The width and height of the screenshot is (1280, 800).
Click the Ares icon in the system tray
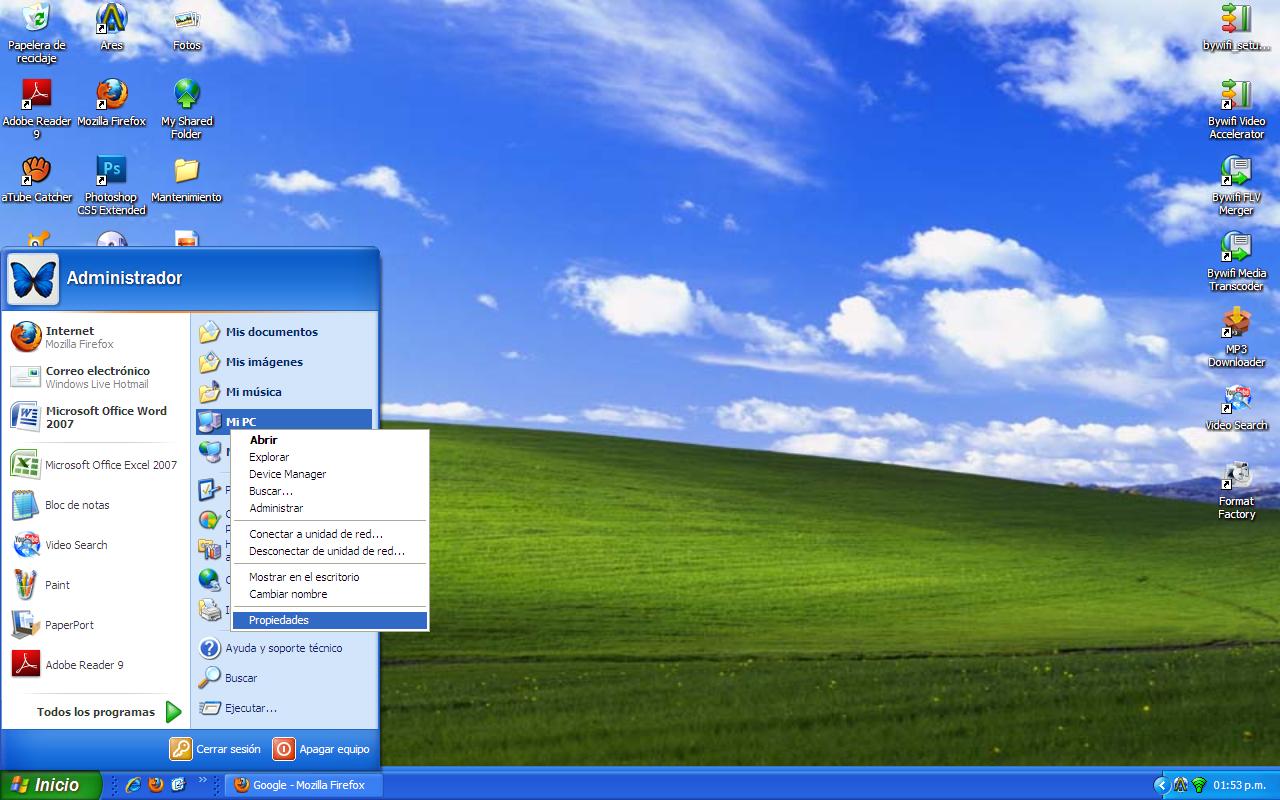[x=1181, y=785]
